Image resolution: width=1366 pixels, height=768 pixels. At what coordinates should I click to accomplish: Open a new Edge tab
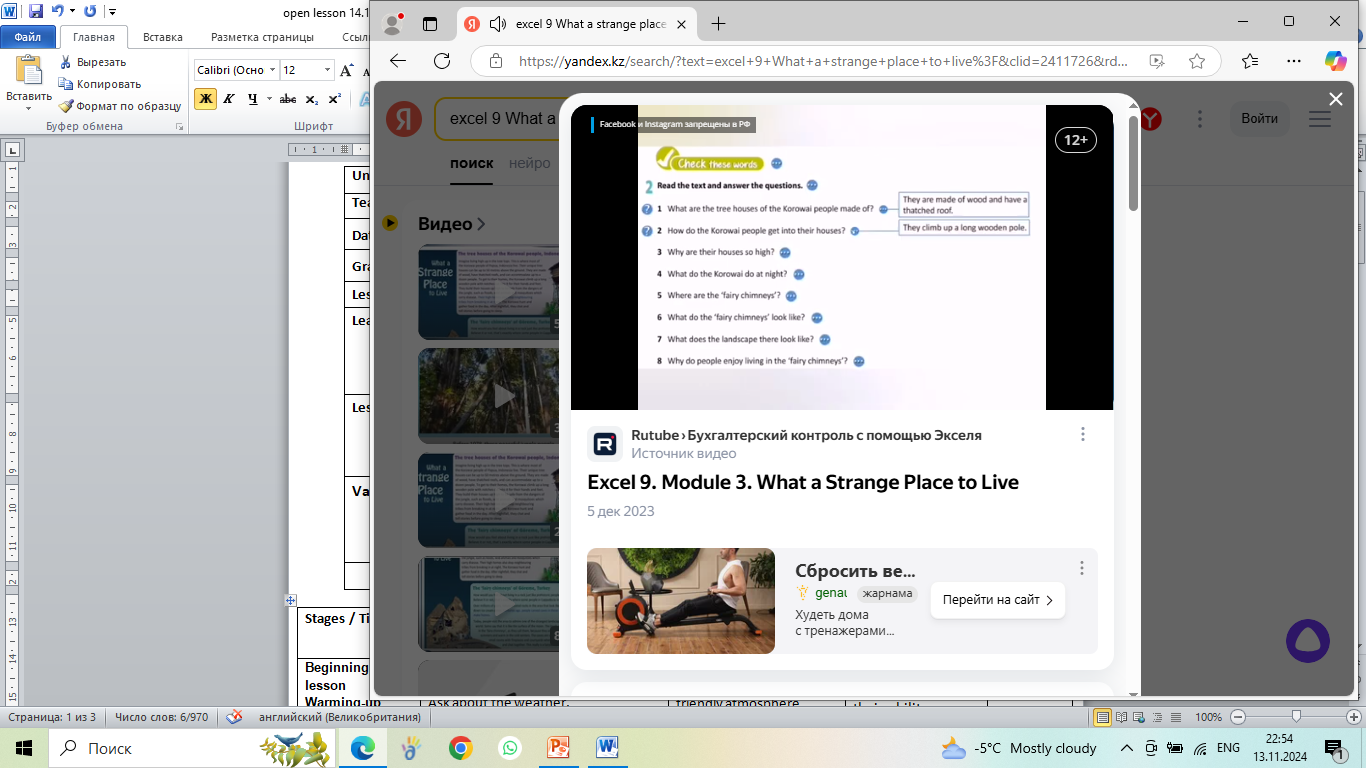[718, 23]
